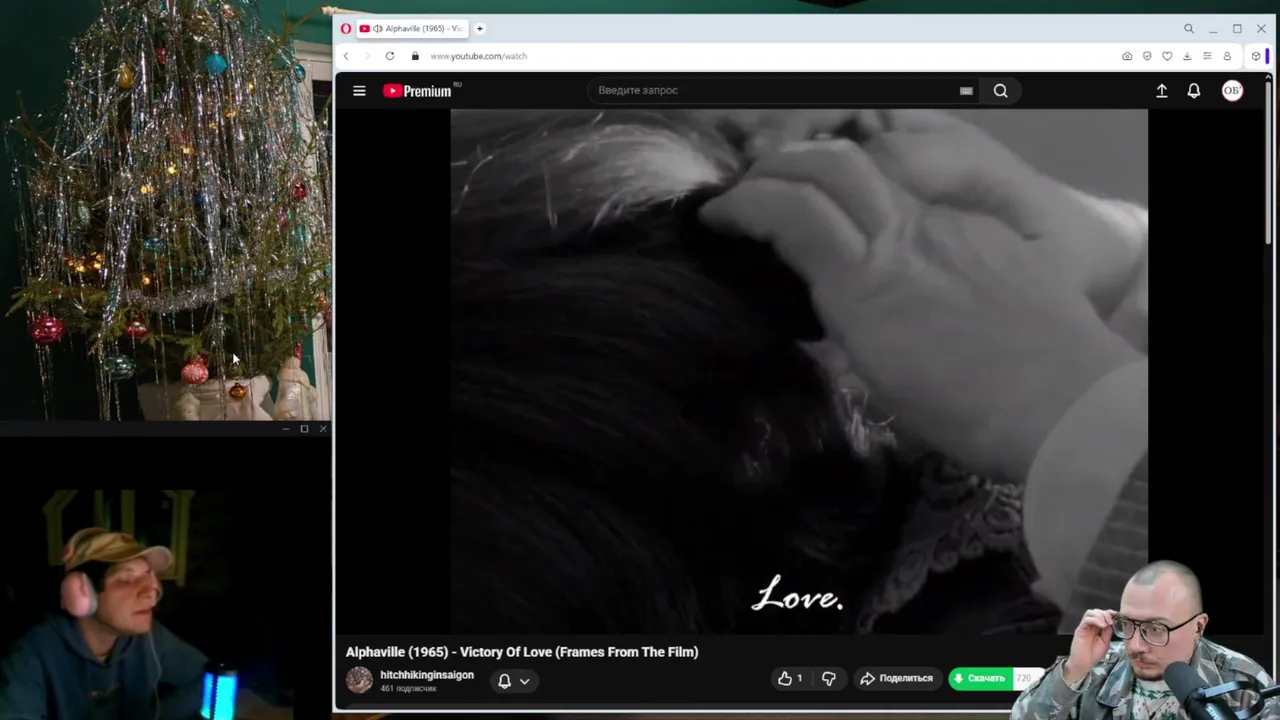Click the 461 подписчик subscriber count
This screenshot has height=720, width=1280.
pyautogui.click(x=408, y=688)
